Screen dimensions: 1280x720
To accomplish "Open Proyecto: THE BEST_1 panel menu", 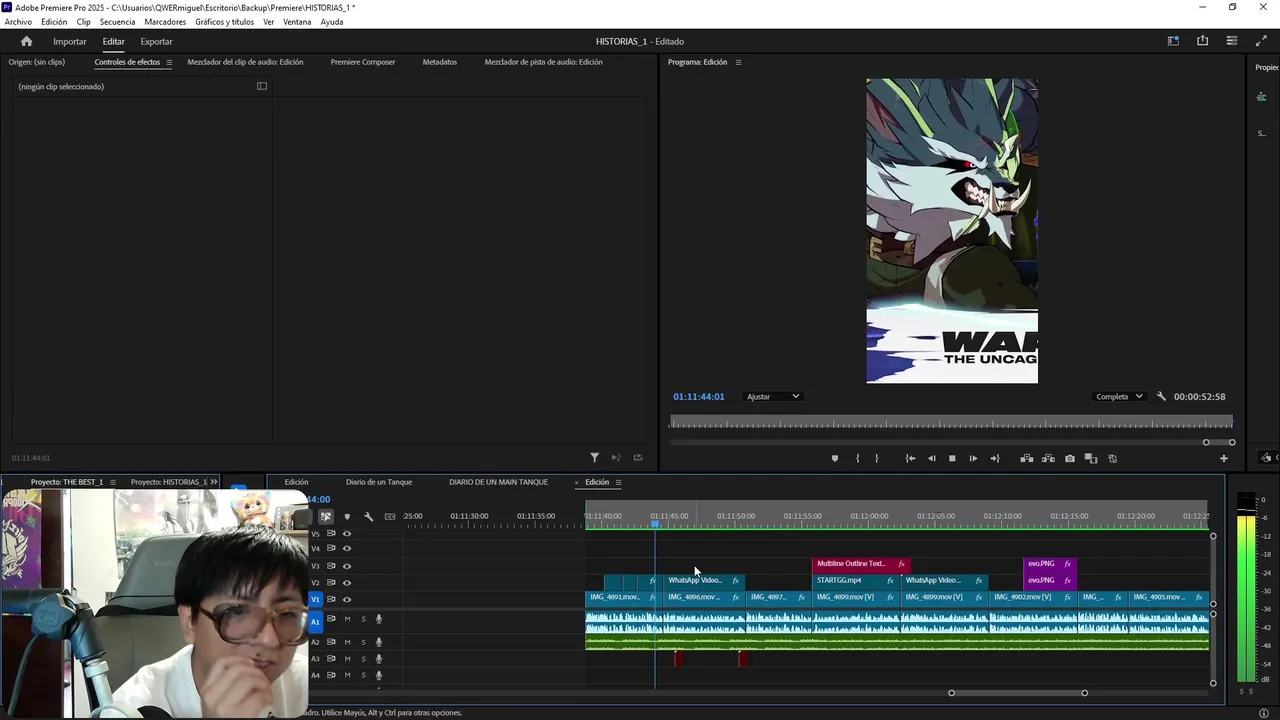I will [x=112, y=482].
